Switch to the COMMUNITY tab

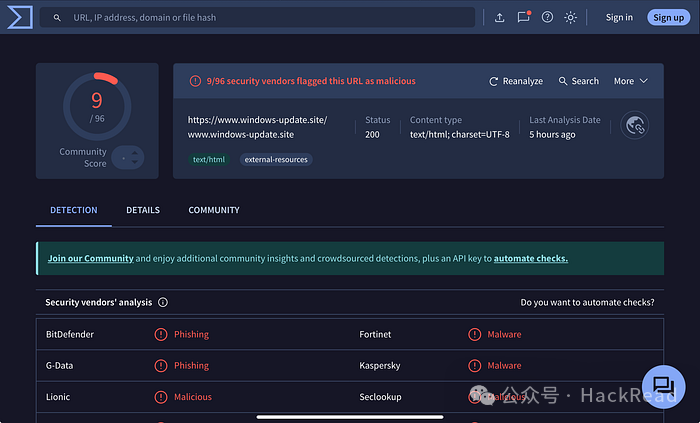pyautogui.click(x=214, y=210)
